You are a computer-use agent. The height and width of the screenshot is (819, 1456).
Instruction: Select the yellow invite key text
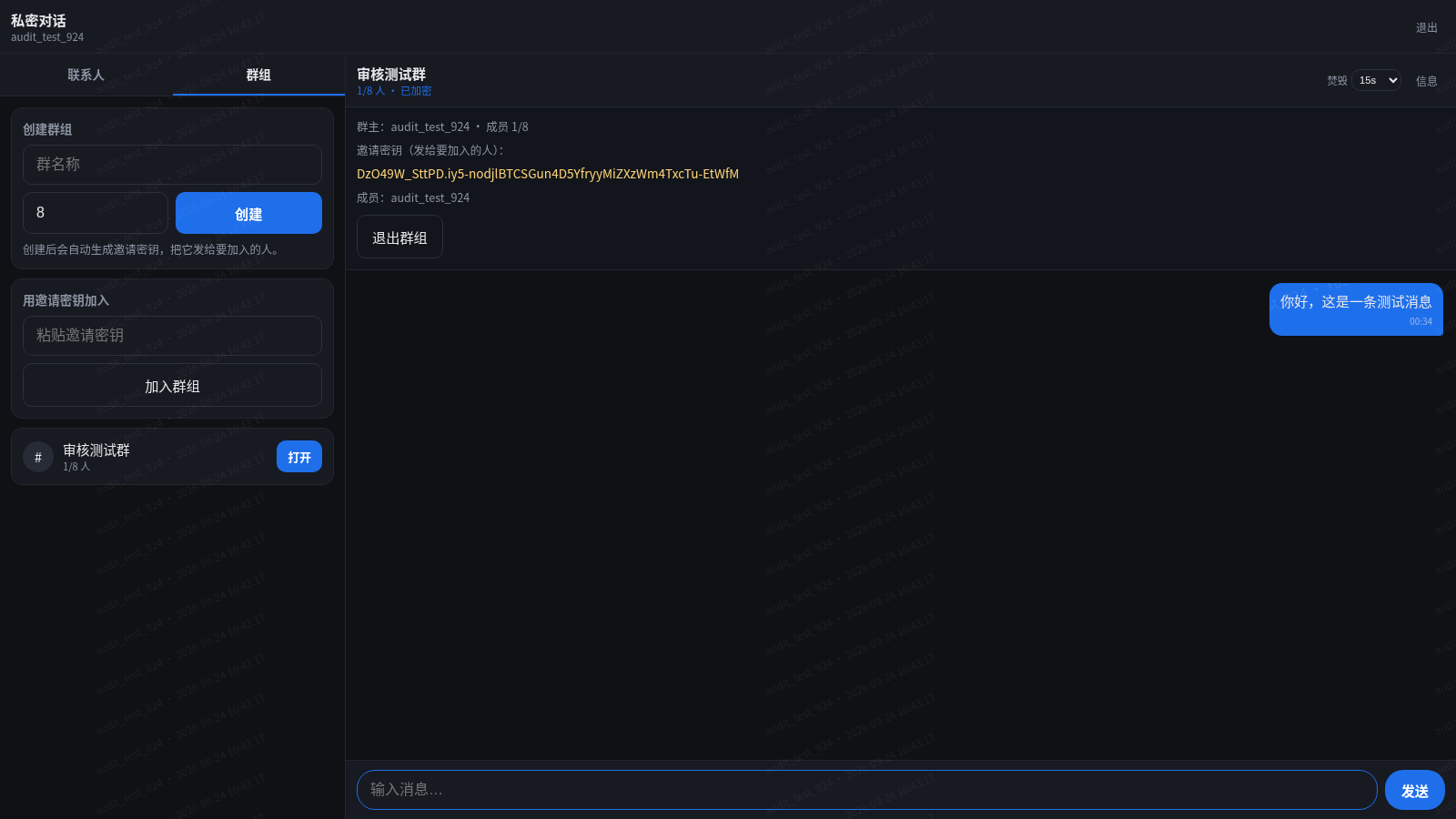[x=548, y=174]
